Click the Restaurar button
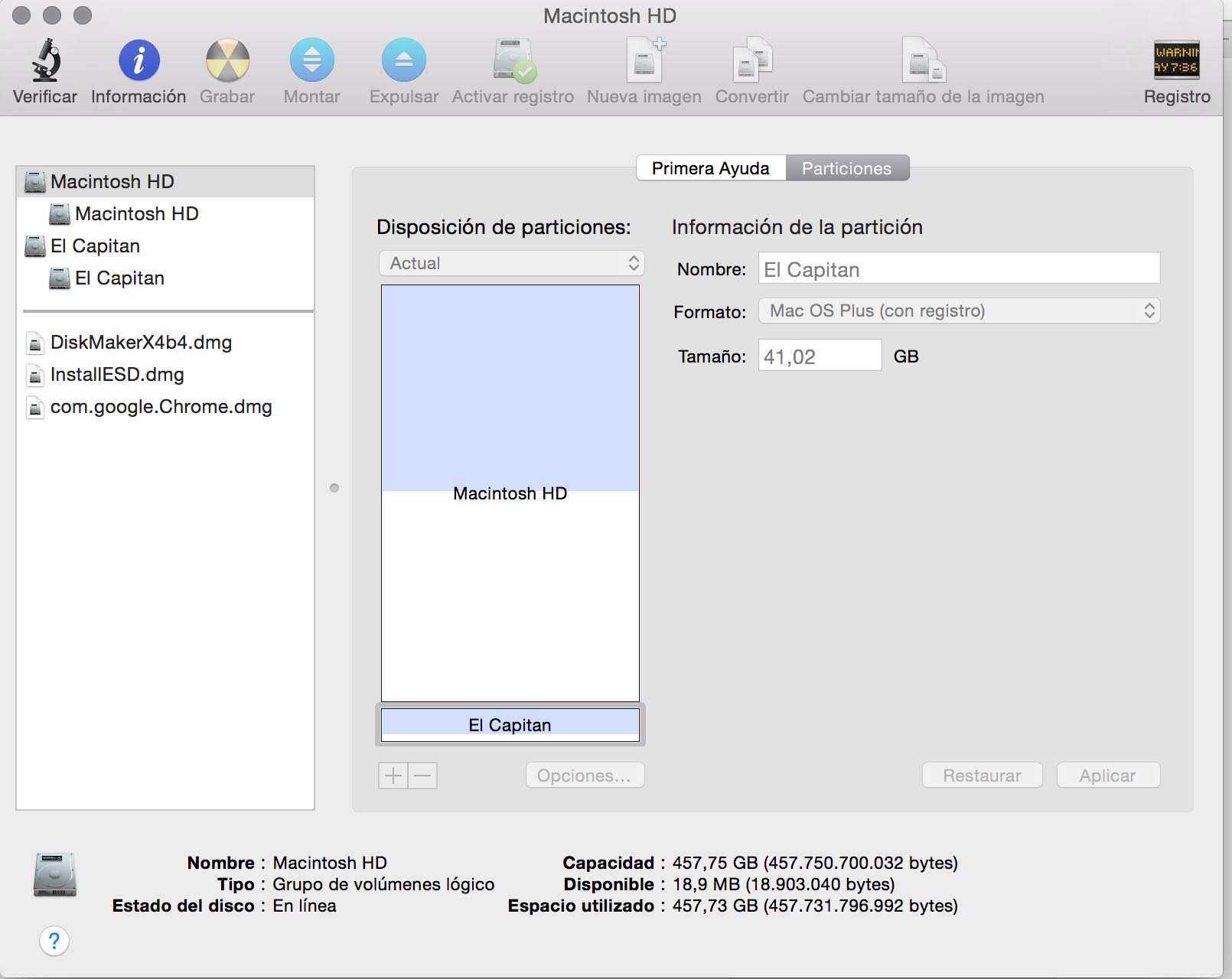The image size is (1232, 979). [x=982, y=776]
